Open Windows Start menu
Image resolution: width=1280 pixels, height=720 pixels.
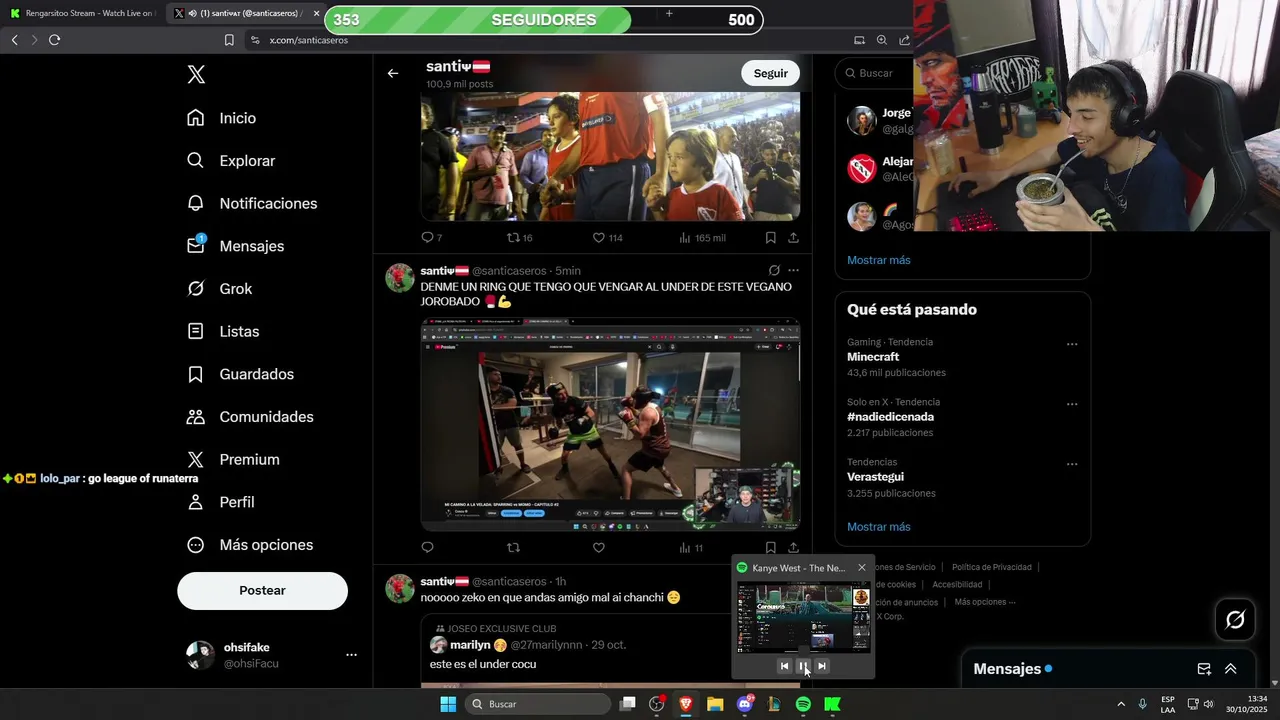tap(448, 704)
